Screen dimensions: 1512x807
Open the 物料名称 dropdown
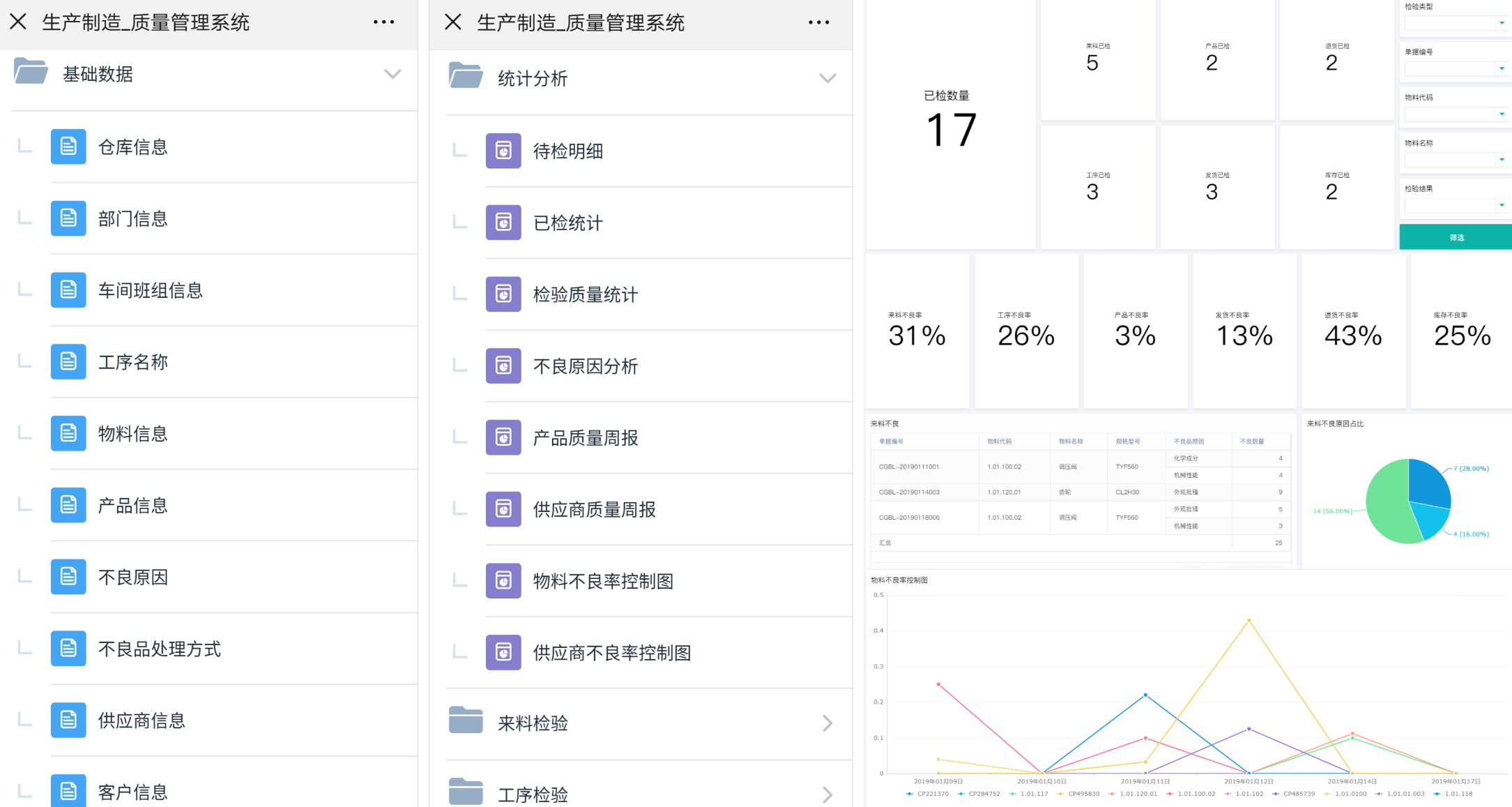[1456, 160]
